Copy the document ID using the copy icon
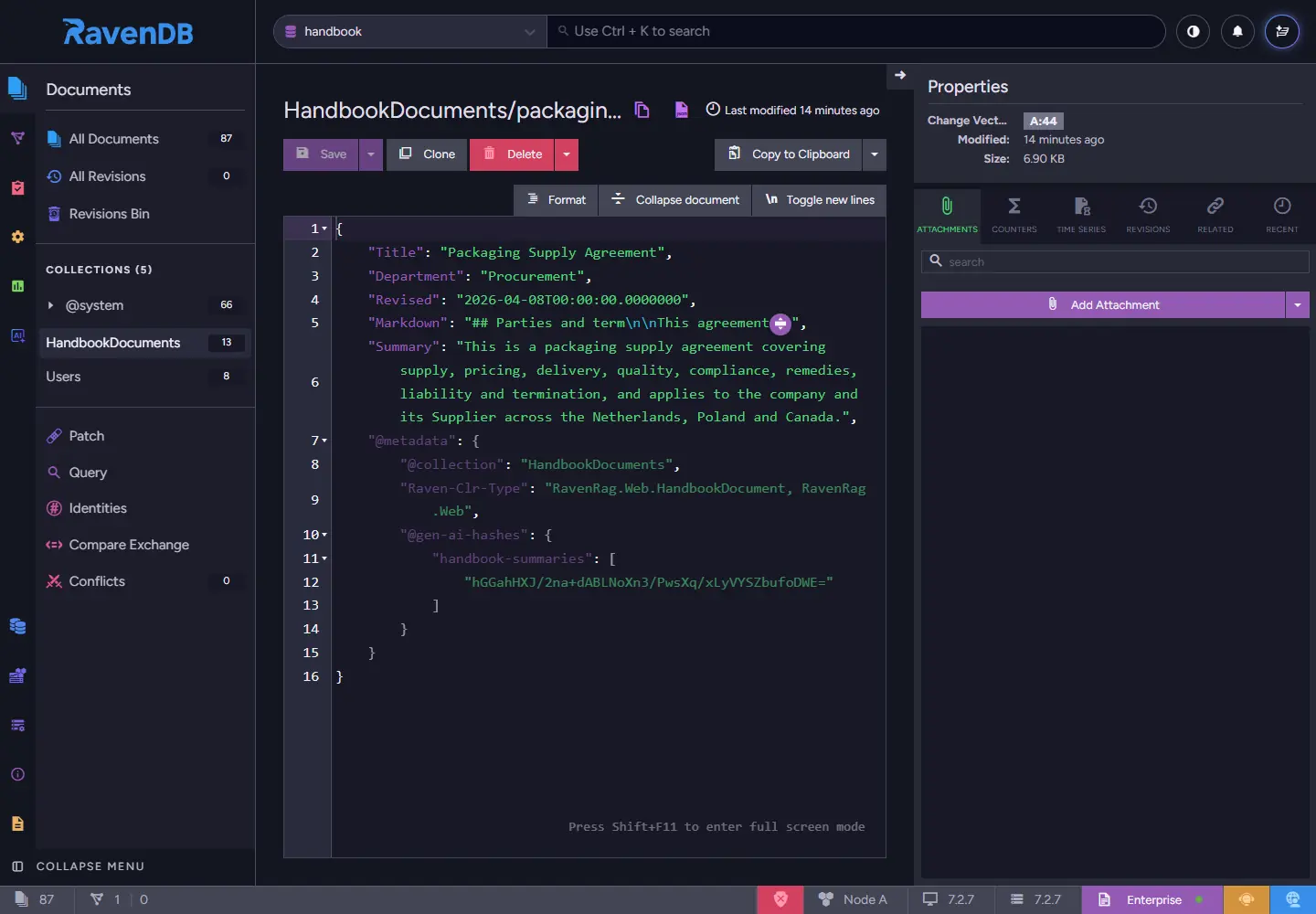Image resolution: width=1316 pixels, height=914 pixels. (x=642, y=110)
